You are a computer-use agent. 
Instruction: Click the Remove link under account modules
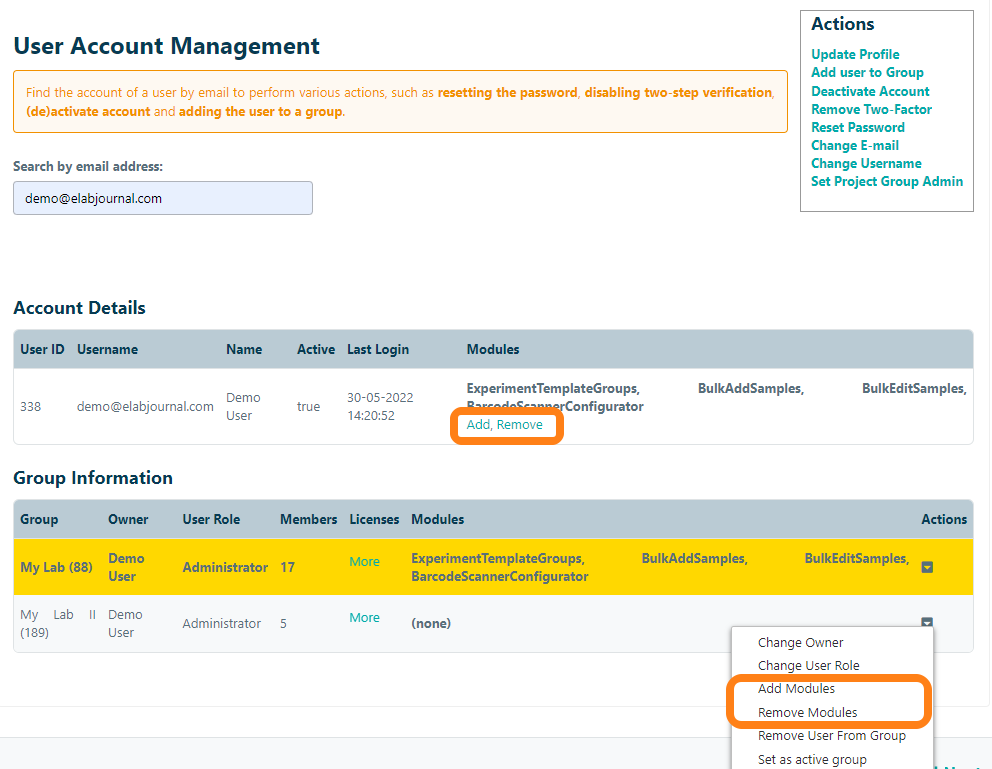click(x=520, y=425)
